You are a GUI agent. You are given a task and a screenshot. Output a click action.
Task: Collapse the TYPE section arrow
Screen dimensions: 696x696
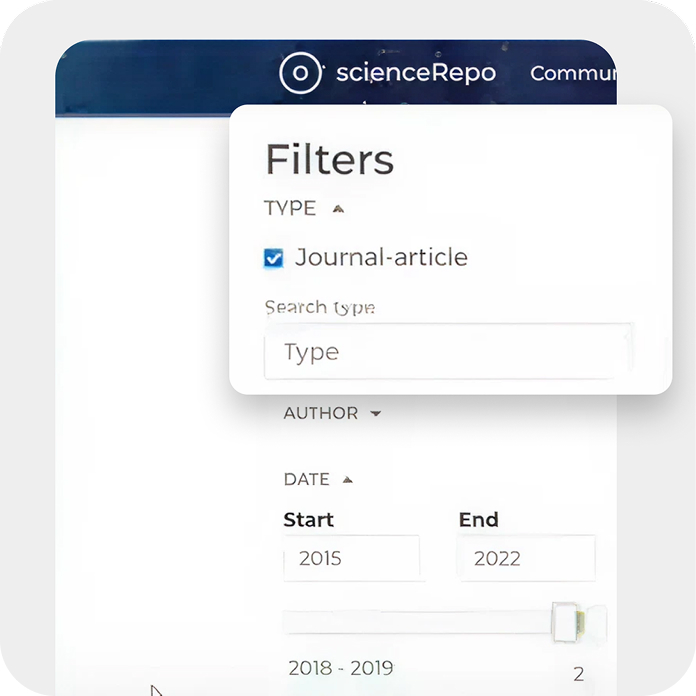coord(338,209)
